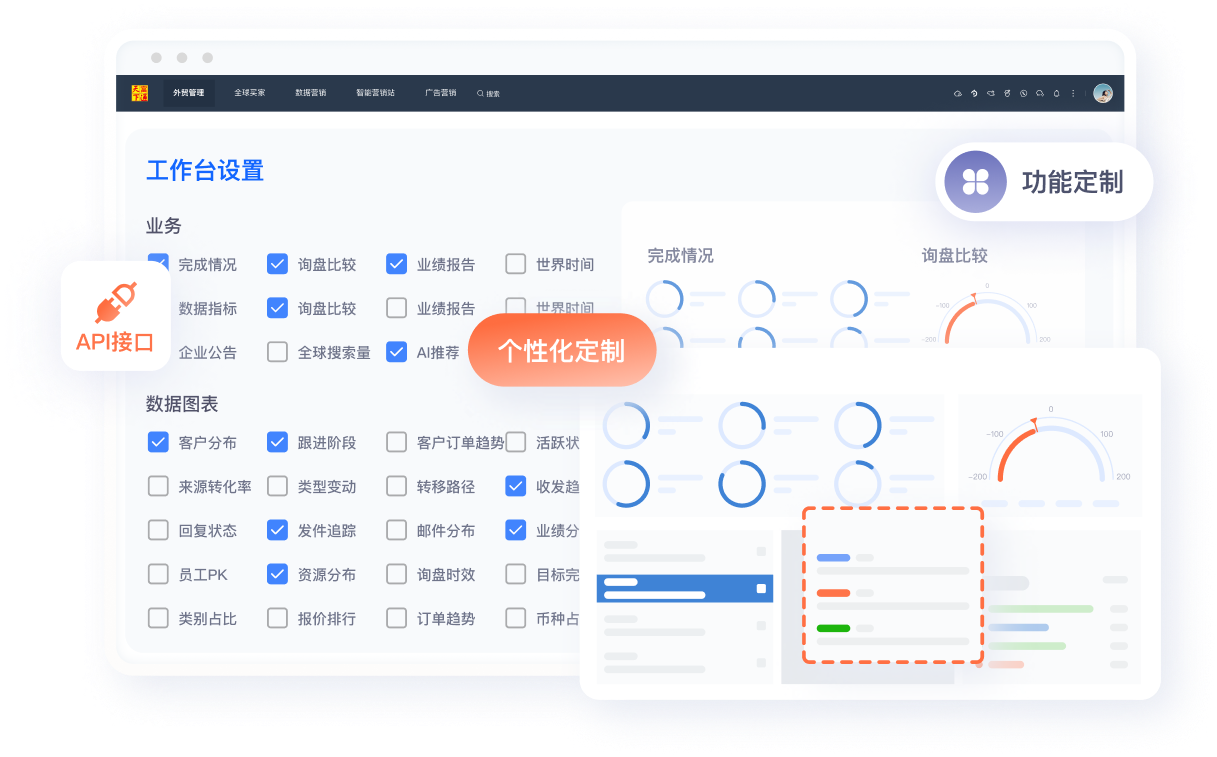1217x757 pixels.
Task: Click the search magnifier icon in the navbar
Action: 480,93
